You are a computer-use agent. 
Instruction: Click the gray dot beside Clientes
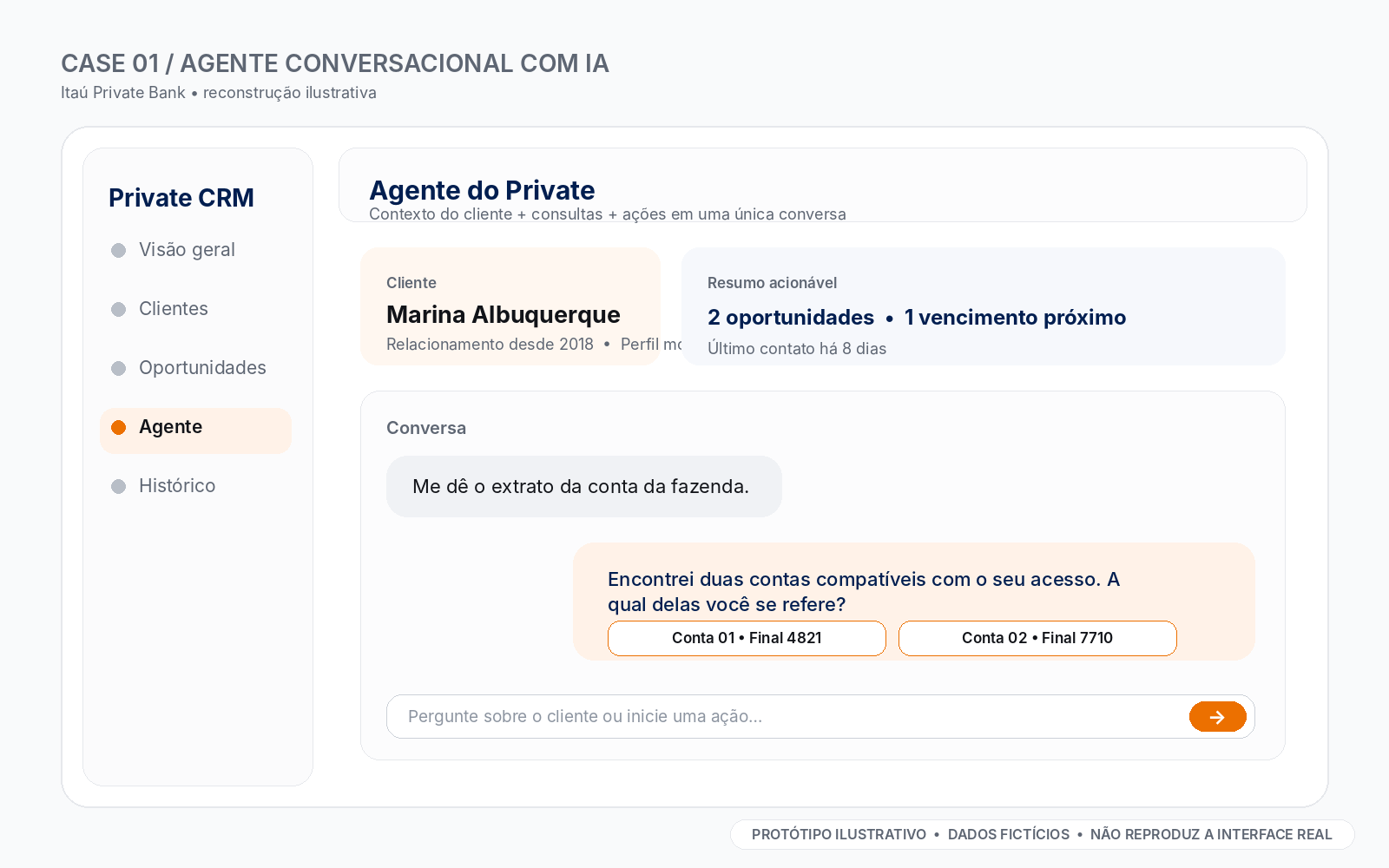coord(119,309)
